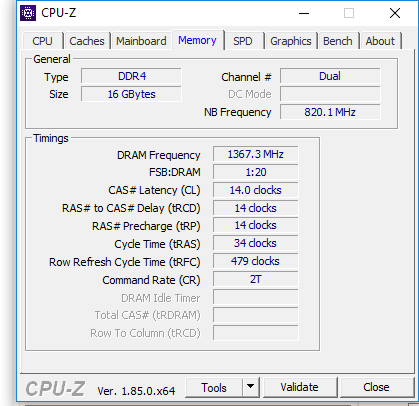
Task: Switch to the CPU tab
Action: tap(42, 41)
